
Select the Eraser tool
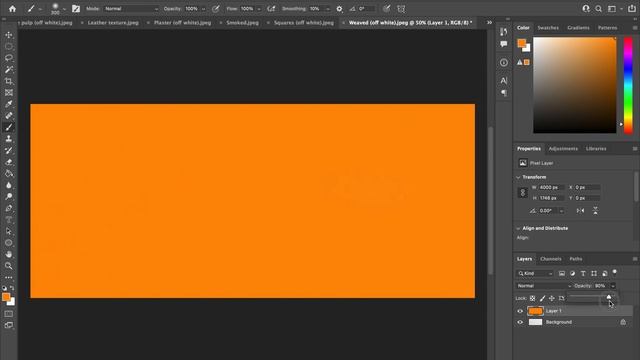(9, 162)
